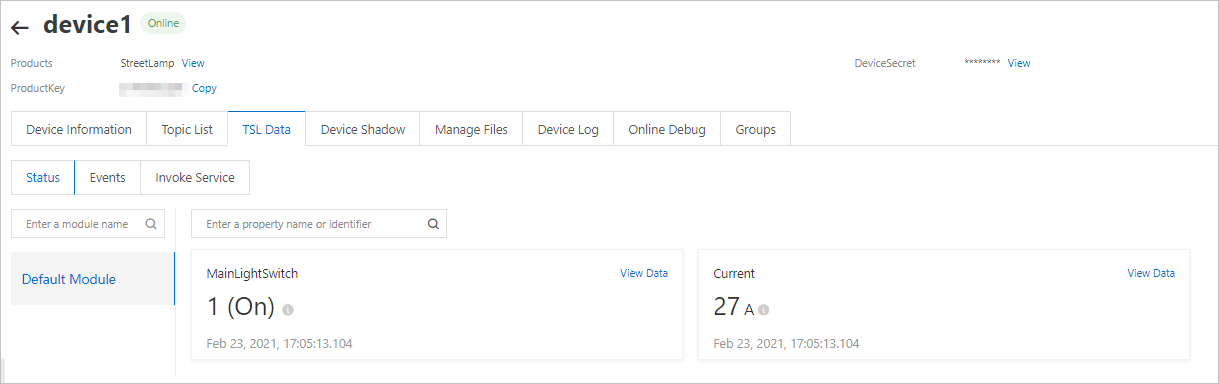Screen dimensions: 1219x384
Task: Switch to the Events sub-tab
Action: pos(108,177)
